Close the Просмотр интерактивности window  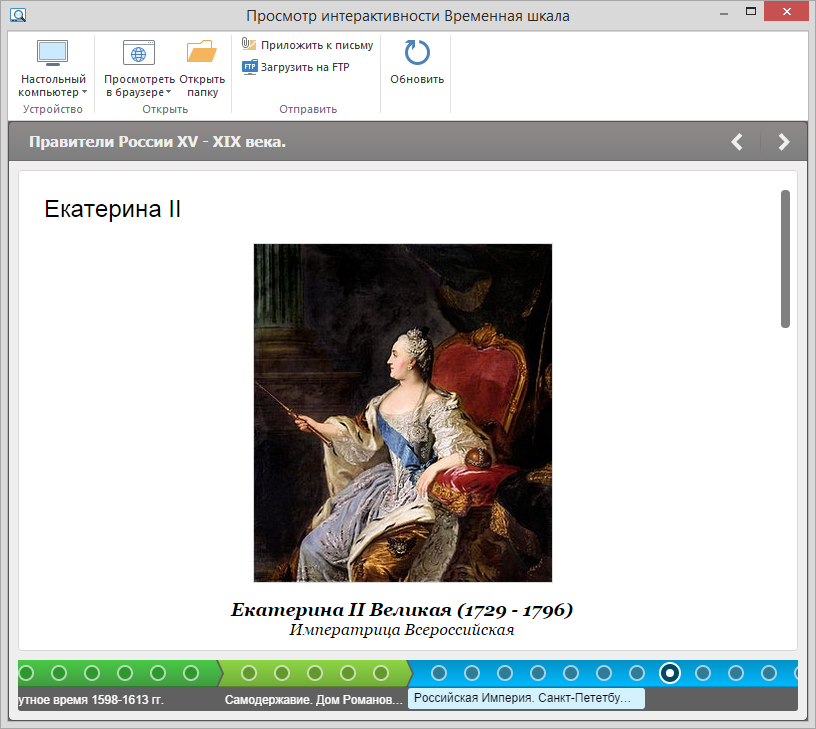(x=786, y=11)
